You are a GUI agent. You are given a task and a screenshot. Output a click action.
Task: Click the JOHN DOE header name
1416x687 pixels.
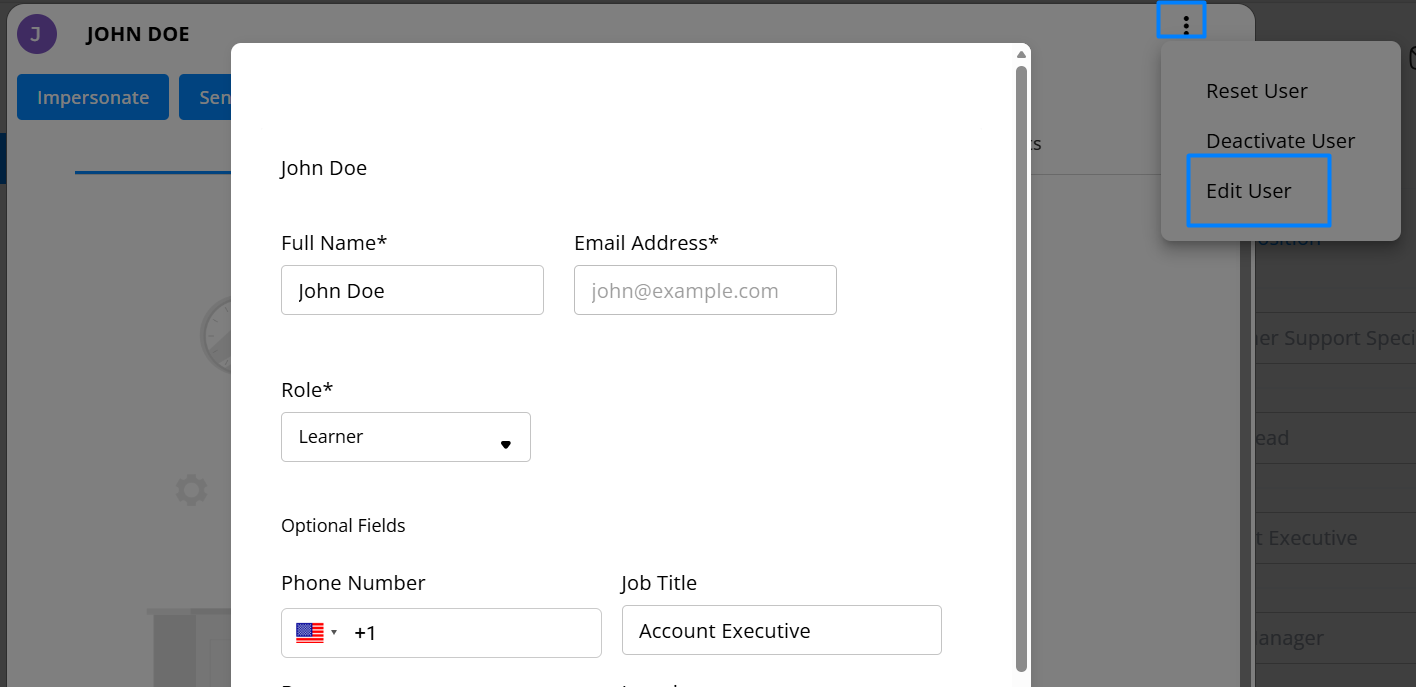138,35
